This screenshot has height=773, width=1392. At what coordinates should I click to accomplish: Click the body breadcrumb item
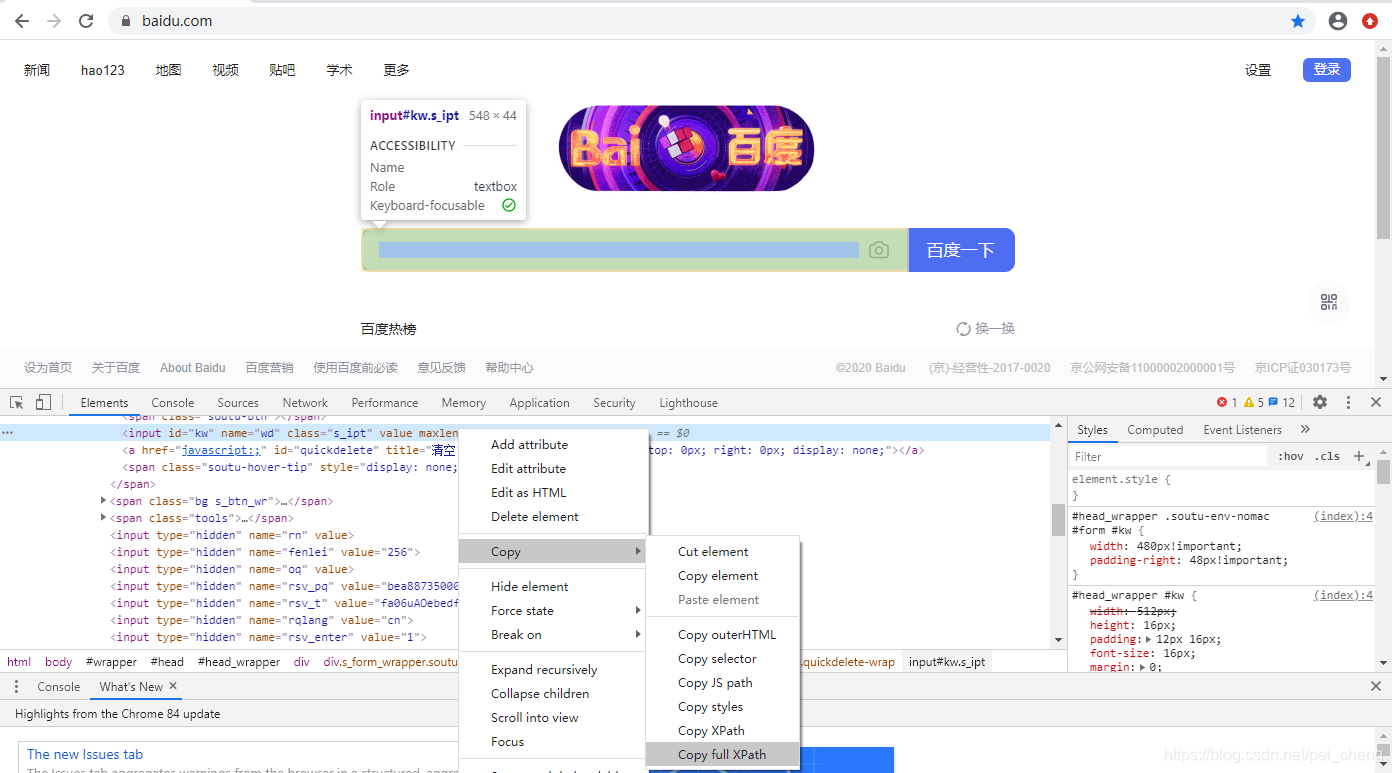(x=59, y=662)
